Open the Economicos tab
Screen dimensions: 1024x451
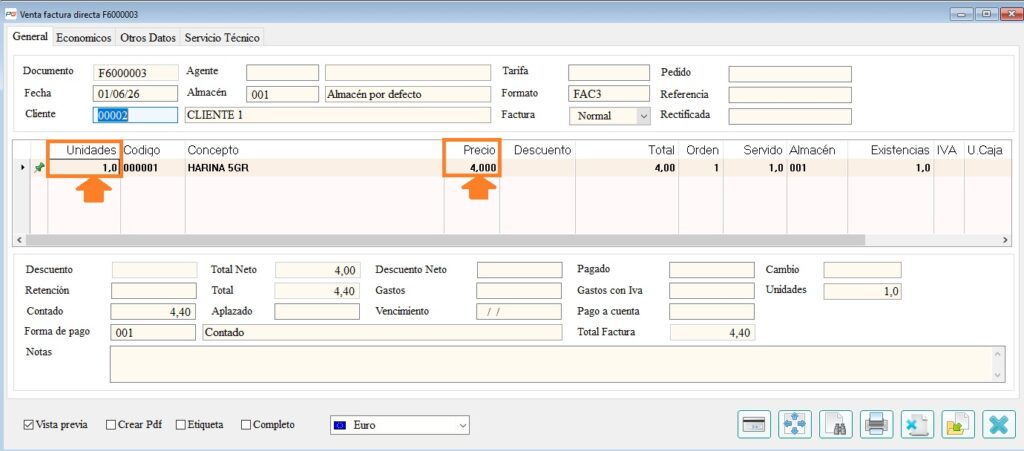coord(84,38)
